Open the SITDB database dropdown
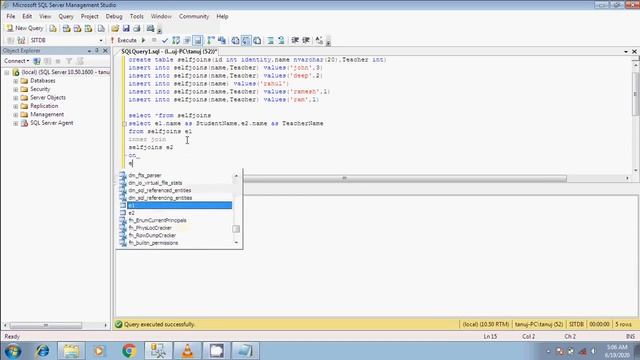 [x=101, y=40]
